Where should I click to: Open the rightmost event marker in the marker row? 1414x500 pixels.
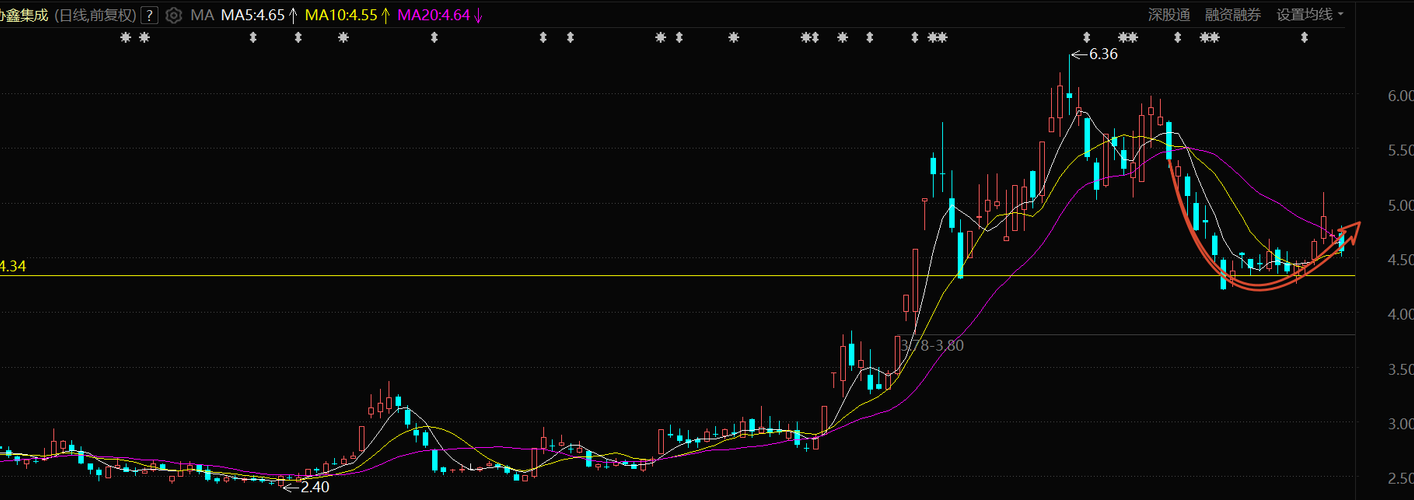click(x=1304, y=38)
